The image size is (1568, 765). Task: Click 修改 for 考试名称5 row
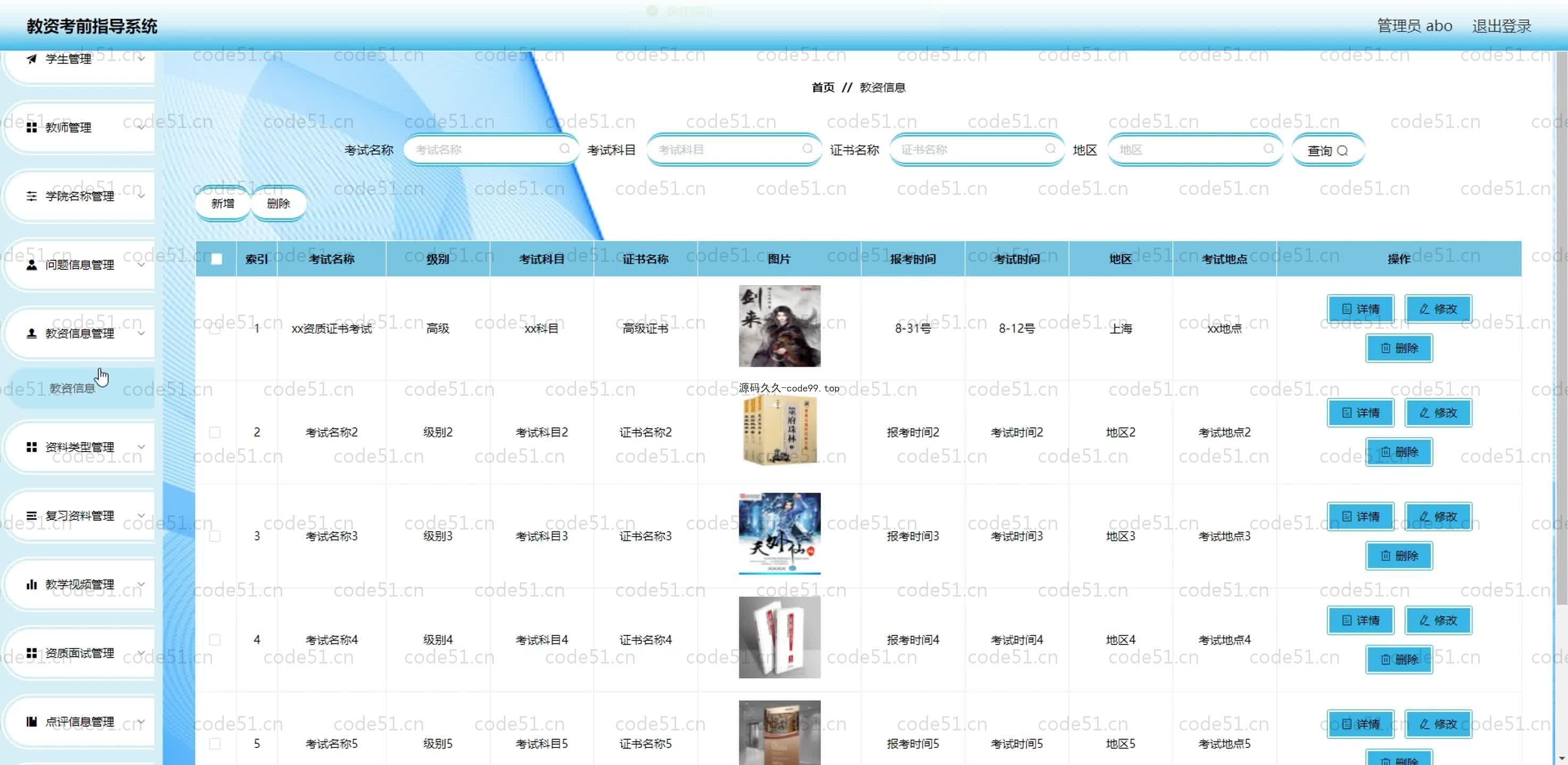point(1438,724)
